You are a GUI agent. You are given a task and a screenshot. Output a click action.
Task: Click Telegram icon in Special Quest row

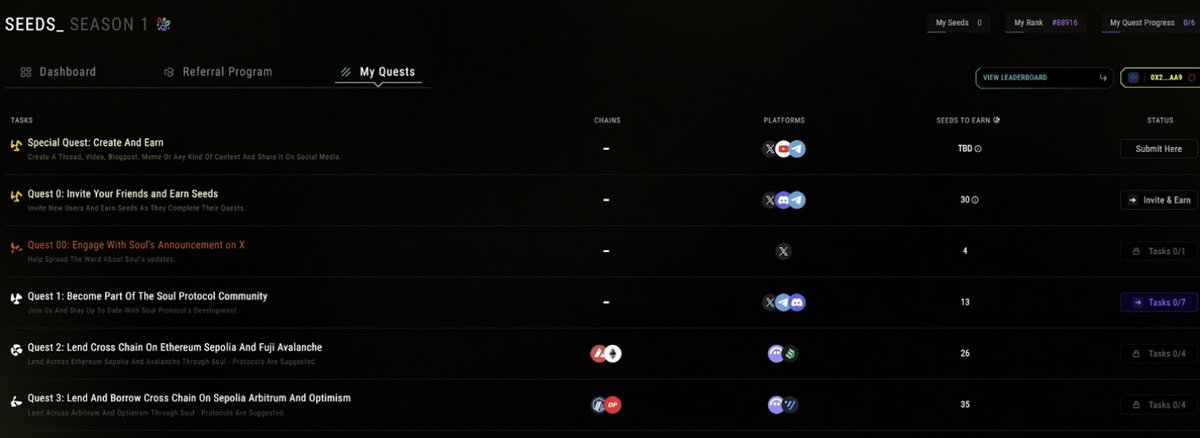pyautogui.click(x=797, y=149)
